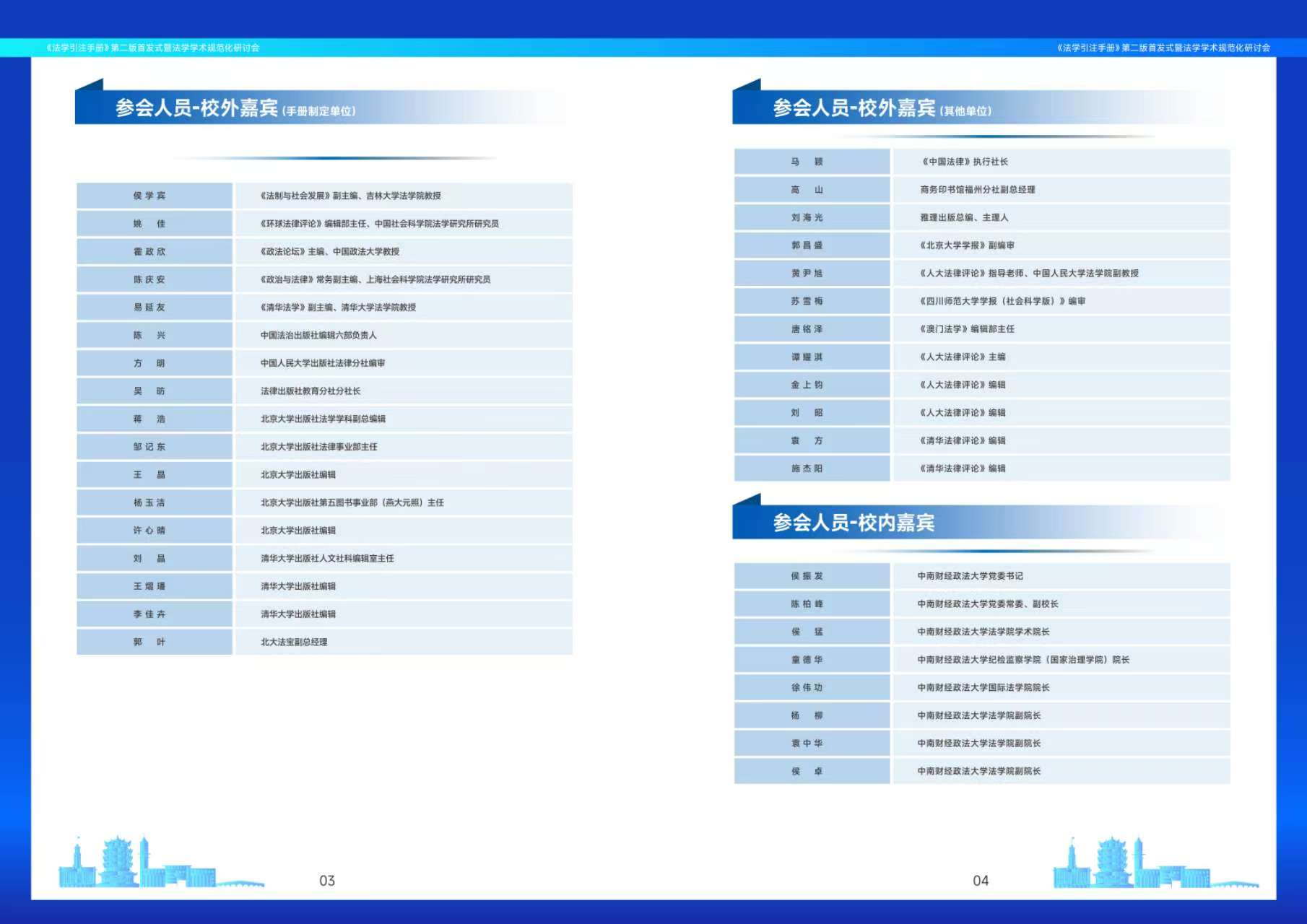Click the 校外嘉宾 (手册制定单位) section heading

(235, 108)
